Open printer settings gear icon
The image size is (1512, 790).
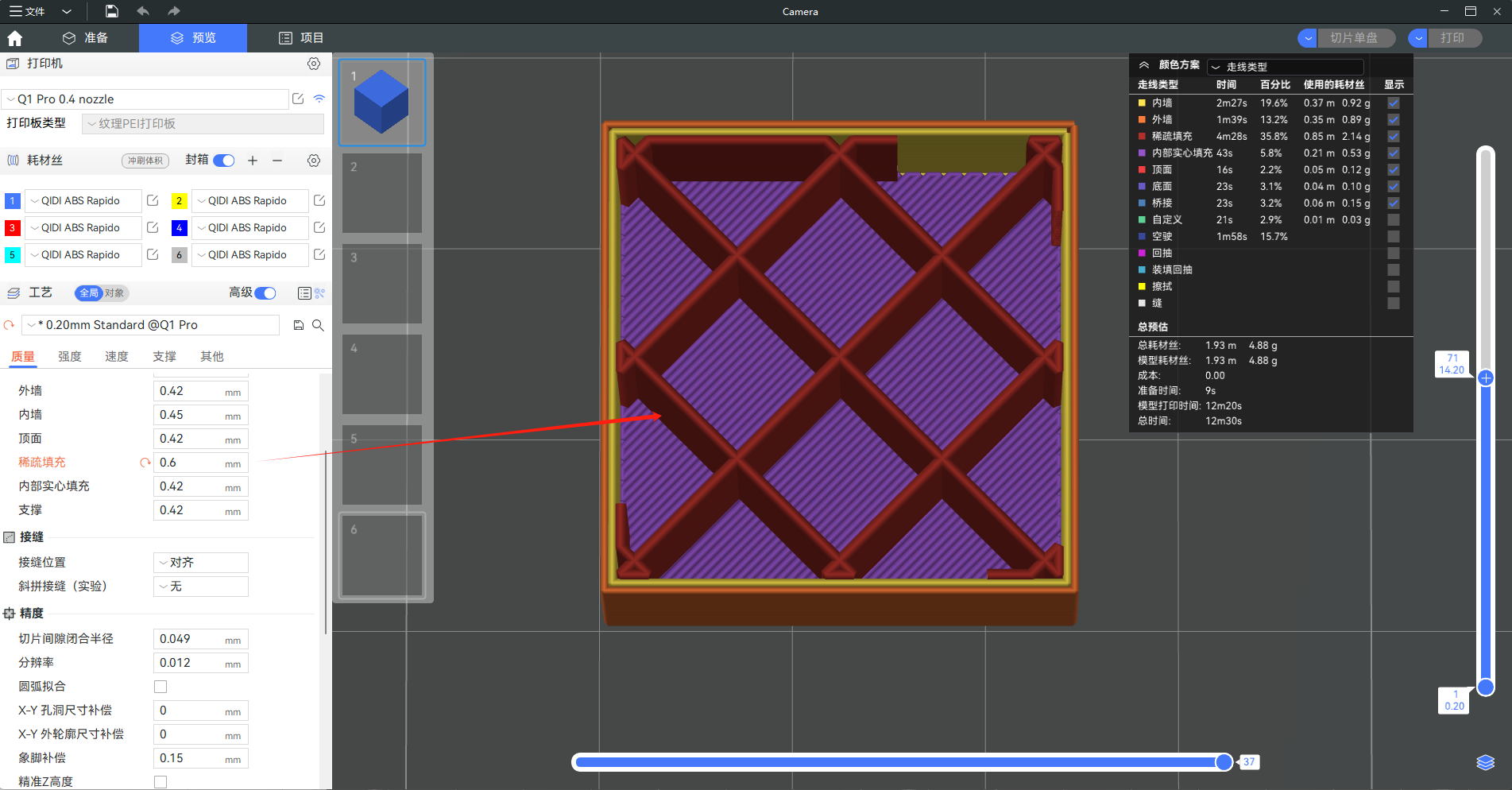coord(314,64)
